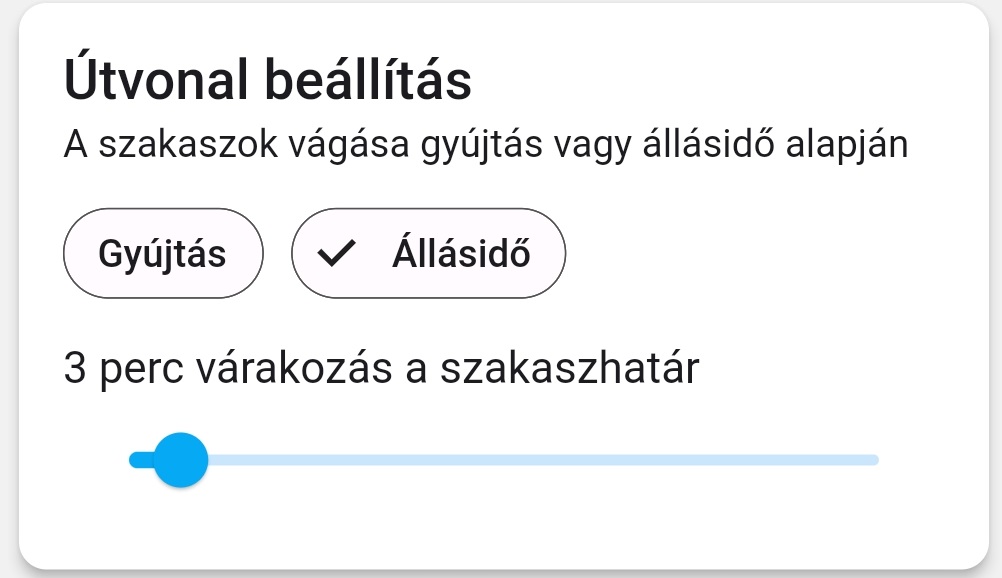Click the checkmark icon in the Állásidő chip
1002x578 pixels.
point(337,255)
